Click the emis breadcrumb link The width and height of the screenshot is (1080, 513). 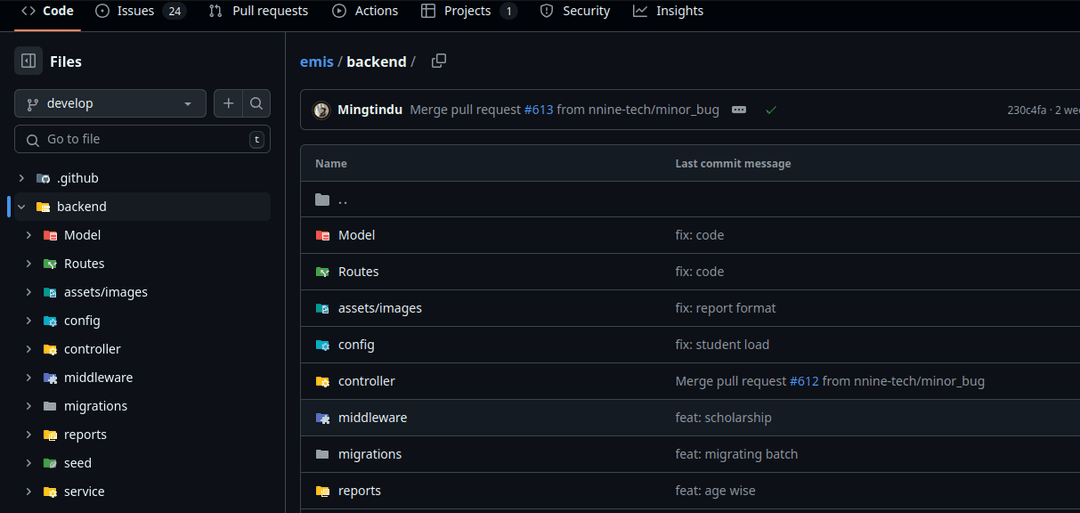316,62
